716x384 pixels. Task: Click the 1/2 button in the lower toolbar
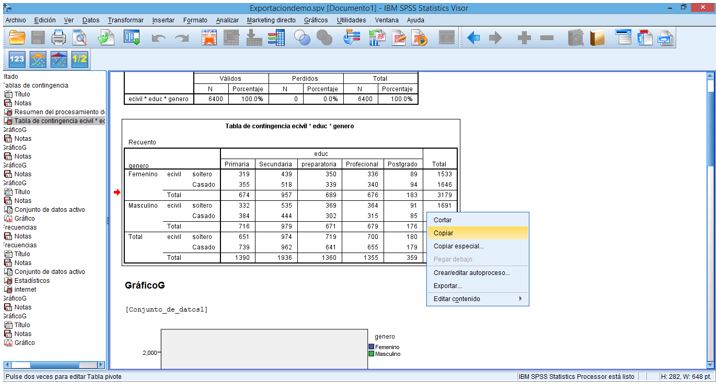[79, 59]
